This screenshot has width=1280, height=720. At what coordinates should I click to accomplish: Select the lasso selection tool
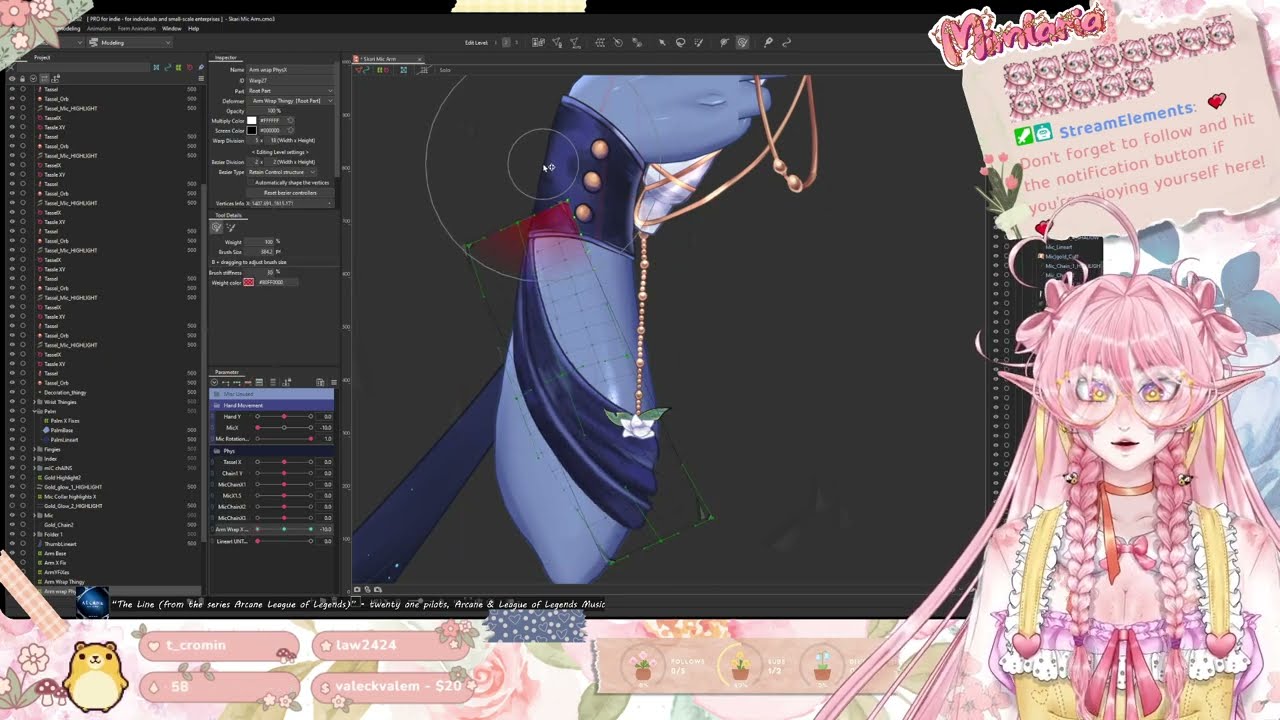point(681,43)
